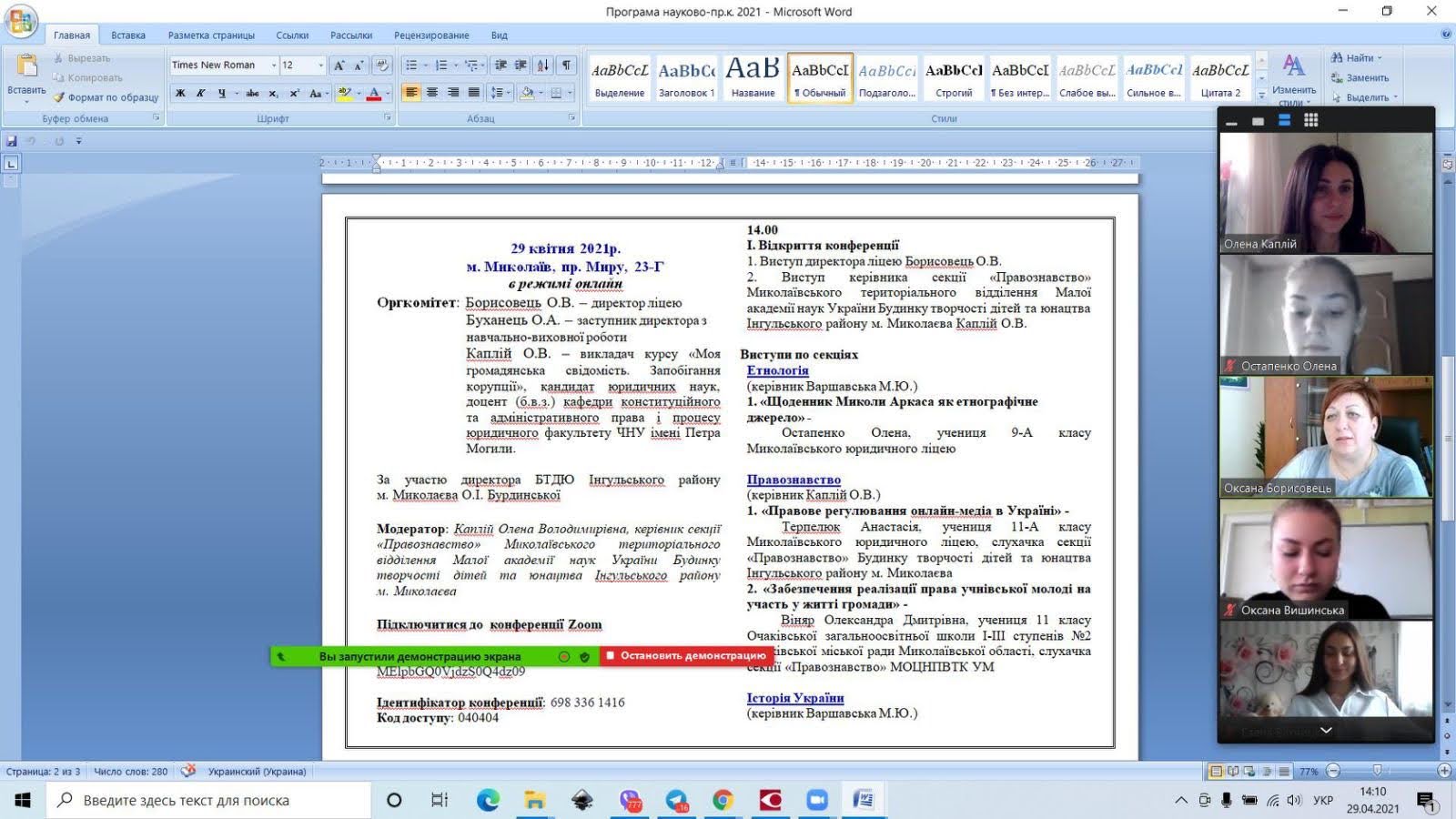
Task: Toggle Bold (Ж) formatting
Action: (x=180, y=93)
